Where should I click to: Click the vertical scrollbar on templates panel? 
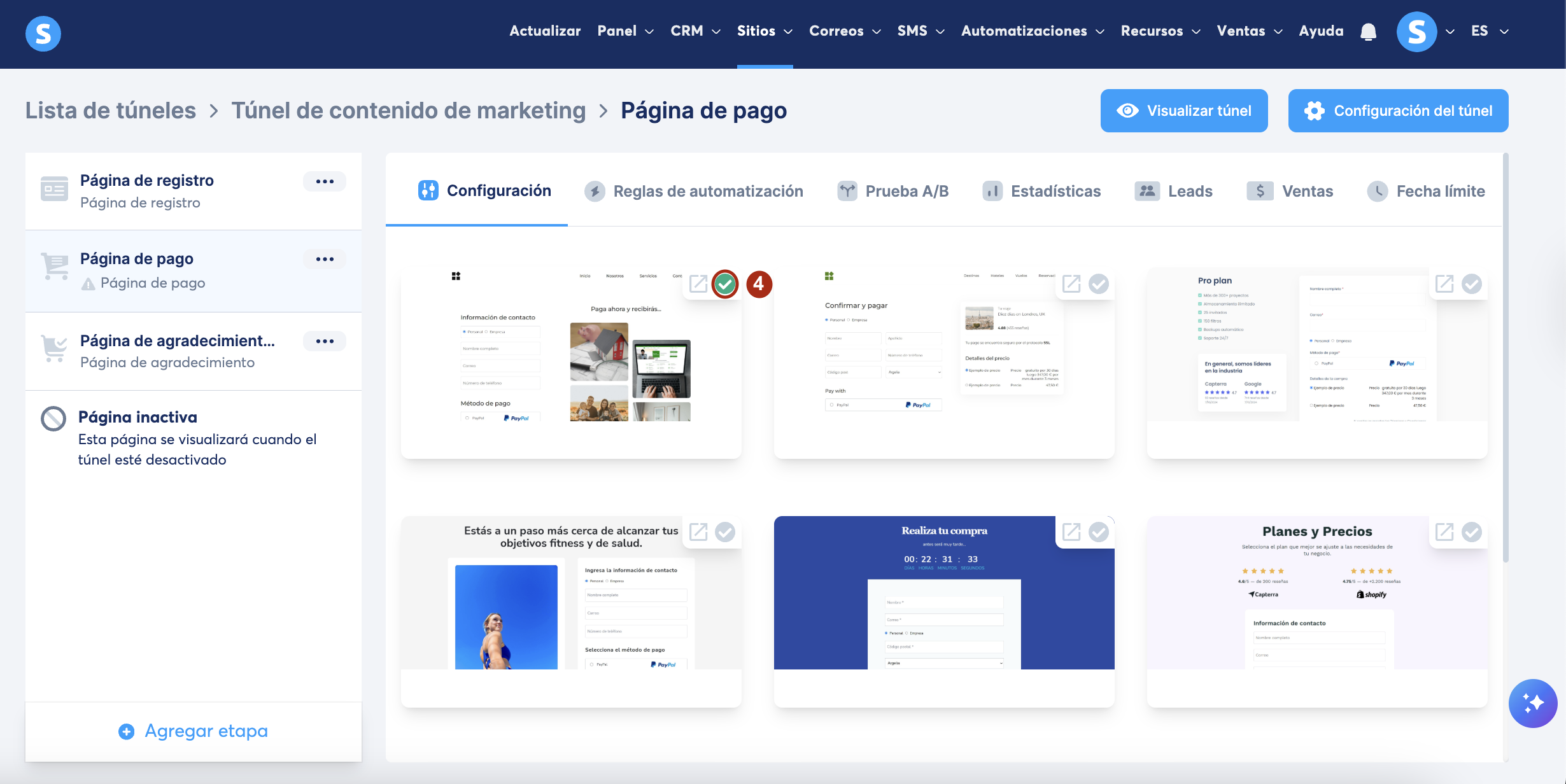tap(1506, 356)
